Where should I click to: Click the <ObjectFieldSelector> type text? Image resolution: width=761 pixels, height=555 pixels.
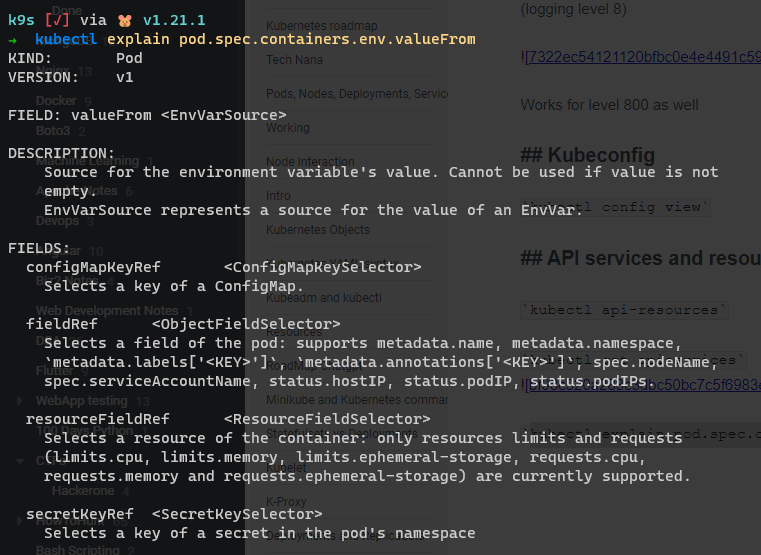(x=246, y=324)
